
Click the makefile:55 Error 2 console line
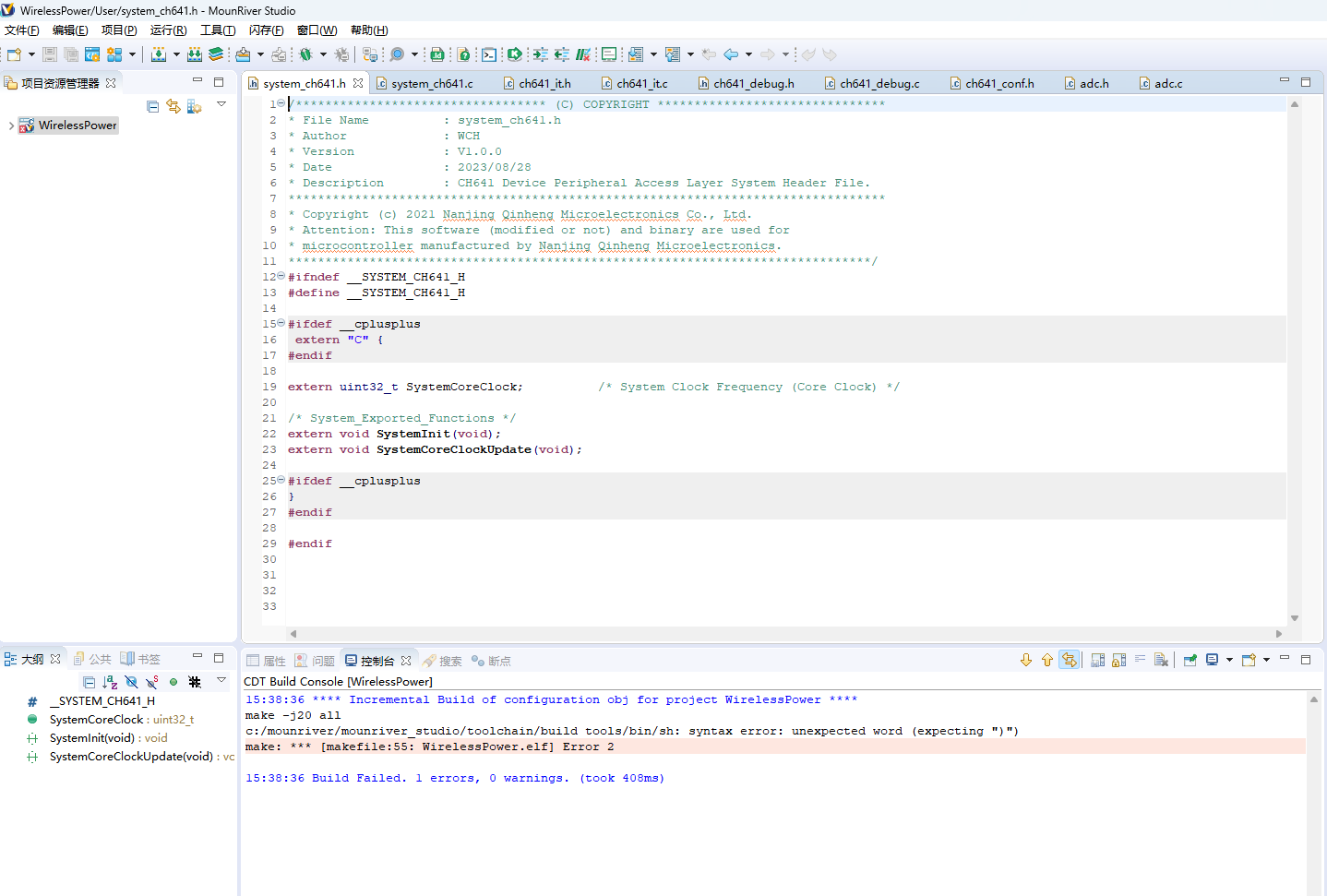tap(775, 747)
